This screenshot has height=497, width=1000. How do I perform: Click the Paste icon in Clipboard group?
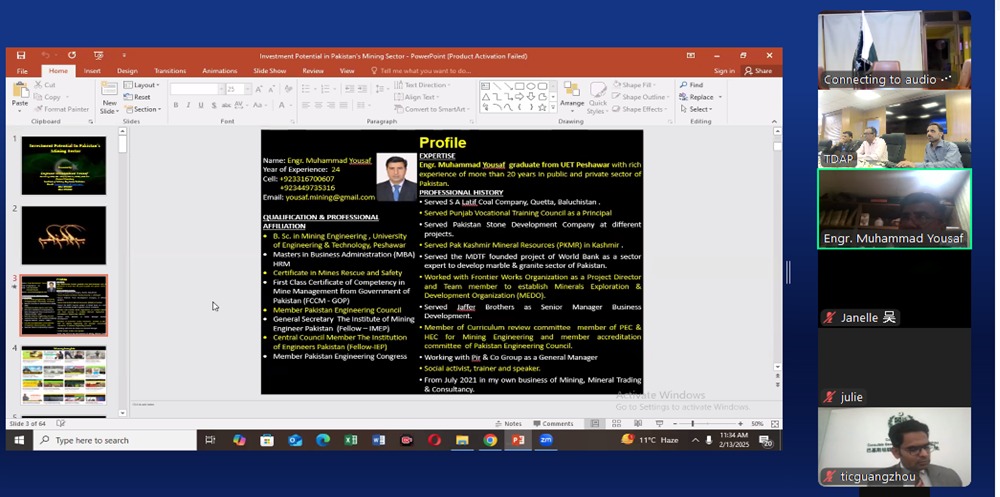pyautogui.click(x=19, y=92)
